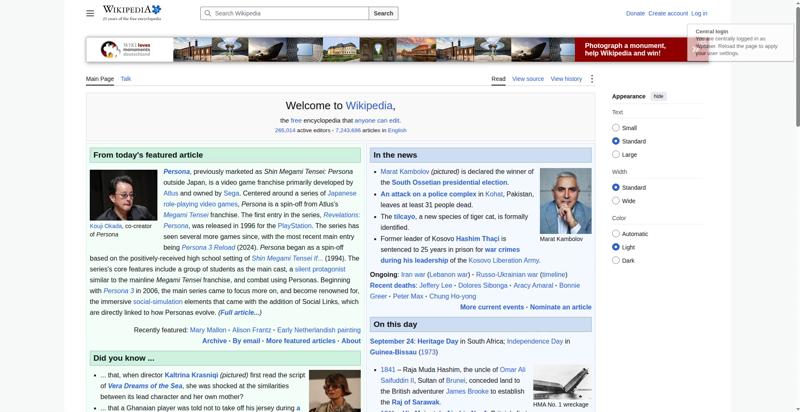
Task: Click the anyone can edit link
Action: (377, 120)
